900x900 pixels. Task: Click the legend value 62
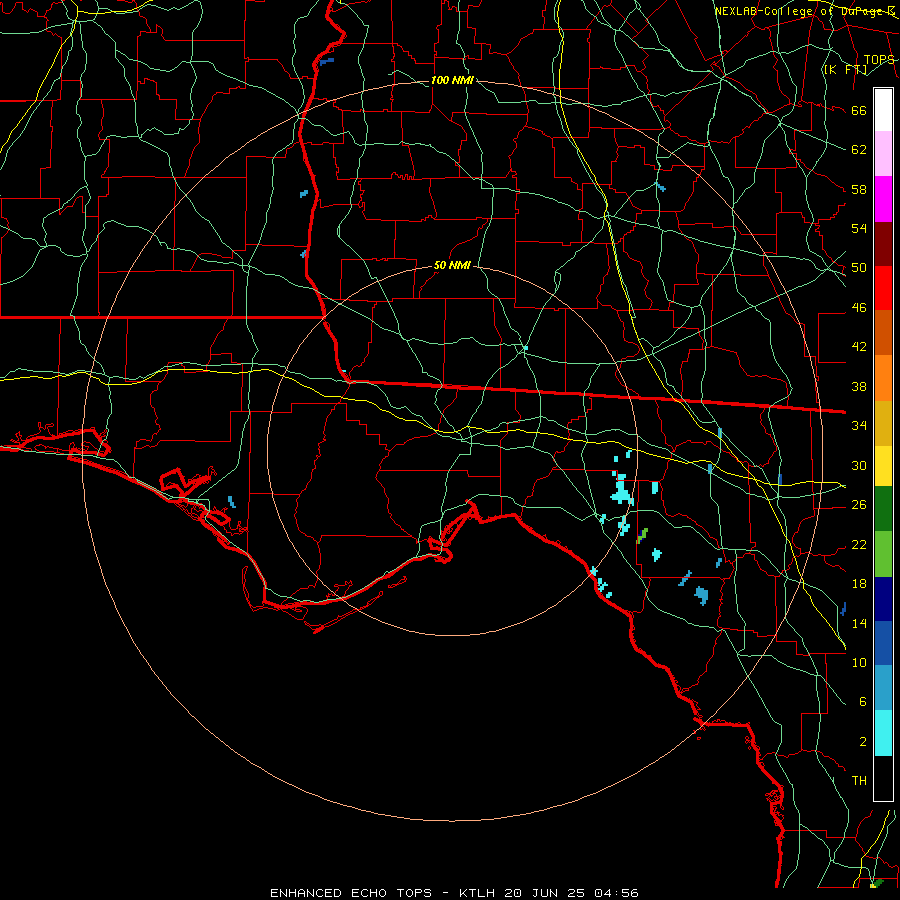pyautogui.click(x=859, y=150)
